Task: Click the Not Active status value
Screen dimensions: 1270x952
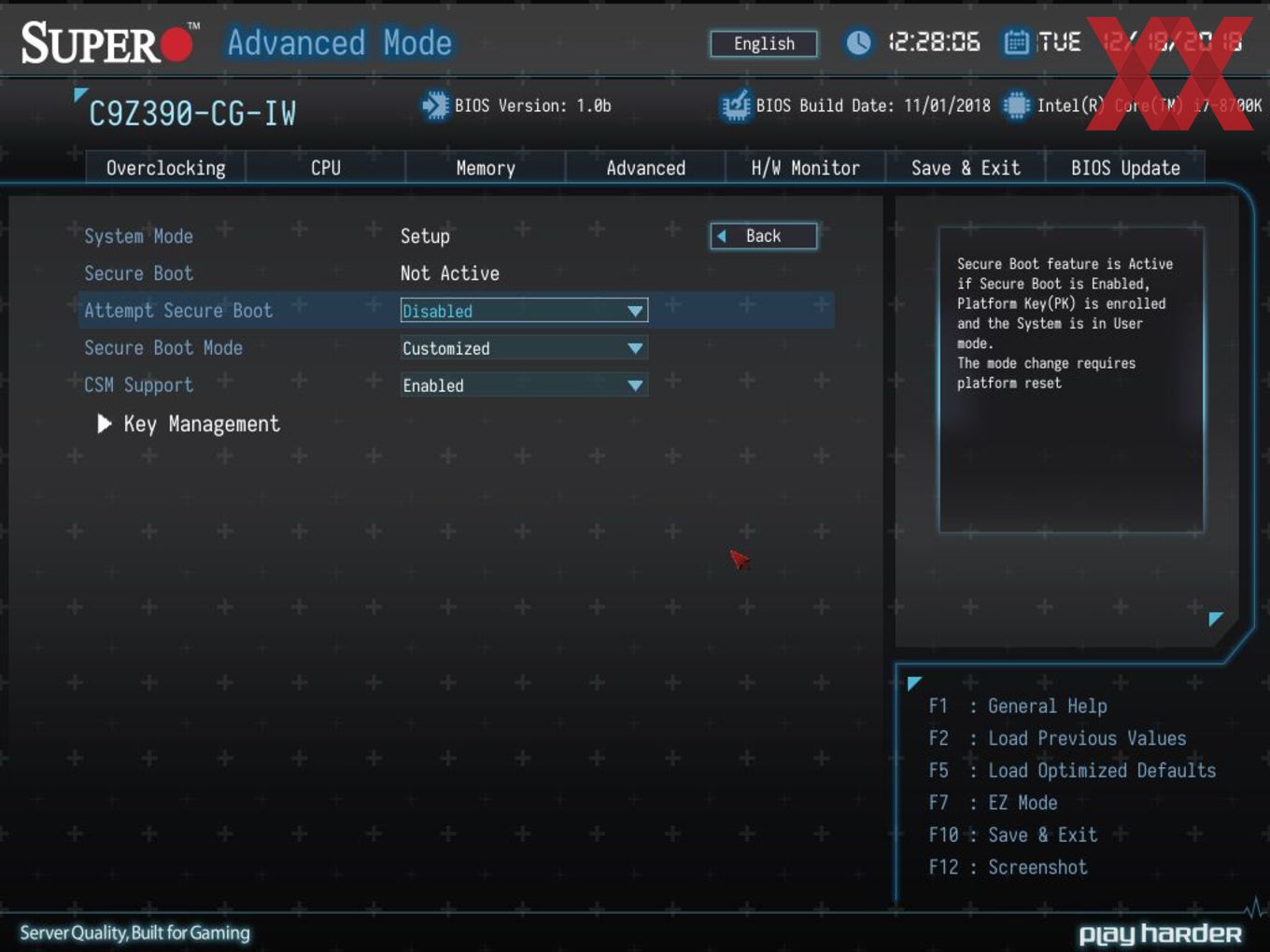Action: coord(450,273)
